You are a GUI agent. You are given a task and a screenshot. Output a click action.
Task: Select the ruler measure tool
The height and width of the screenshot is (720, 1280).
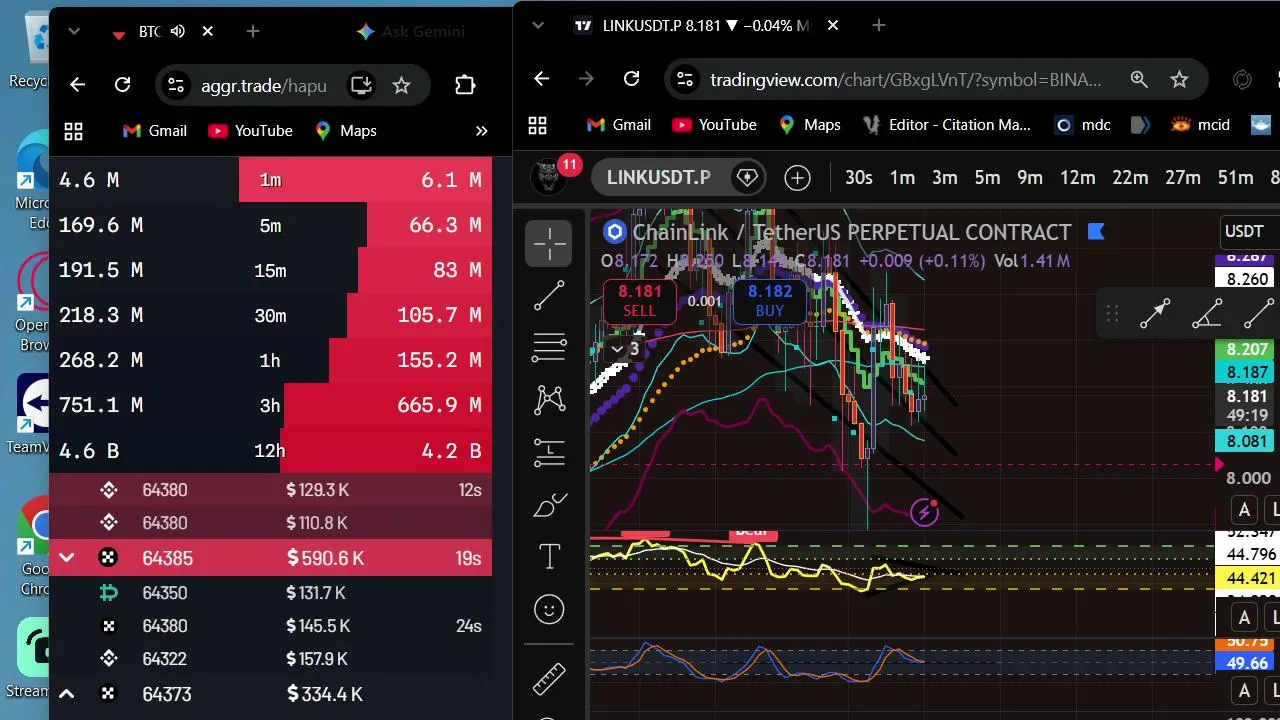click(x=549, y=679)
